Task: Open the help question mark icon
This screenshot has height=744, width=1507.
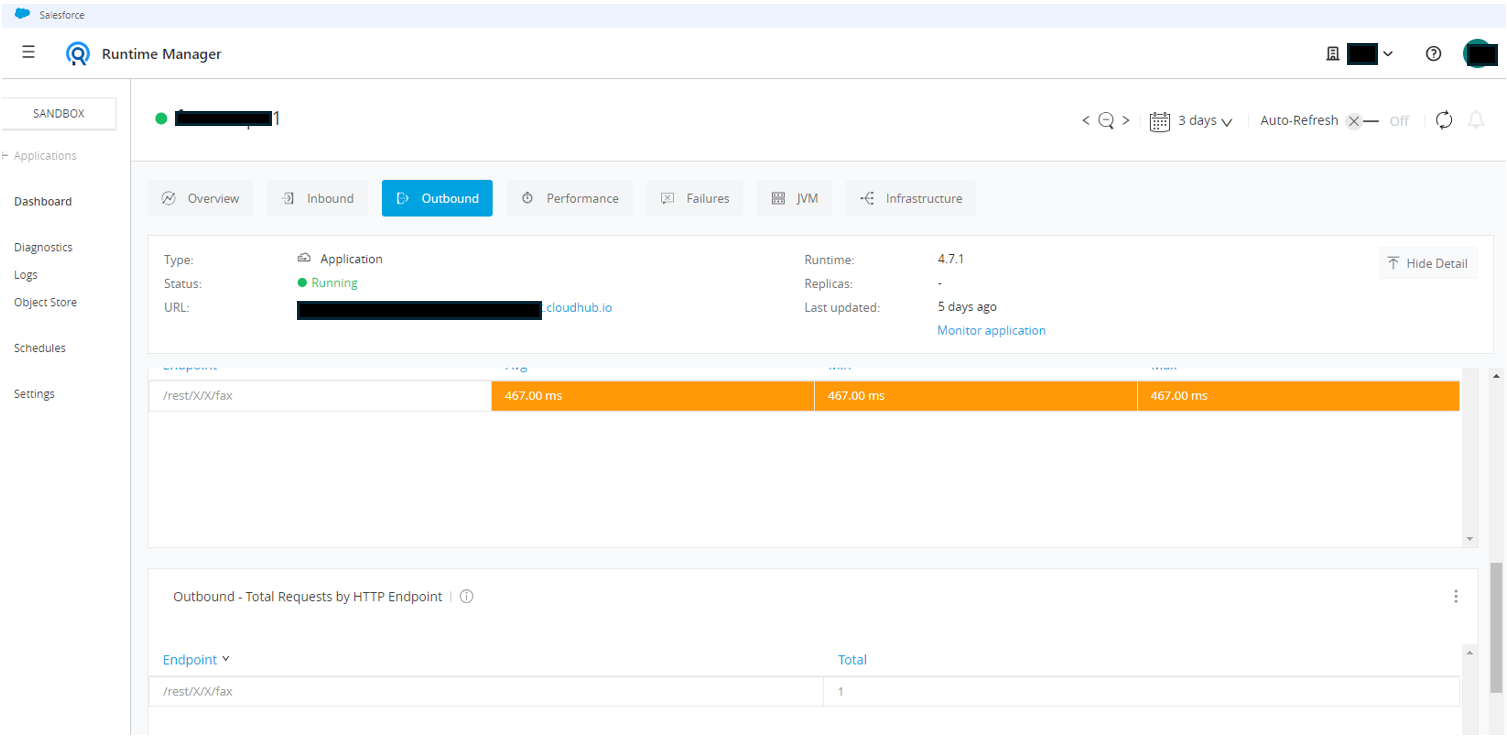Action: pyautogui.click(x=1433, y=54)
